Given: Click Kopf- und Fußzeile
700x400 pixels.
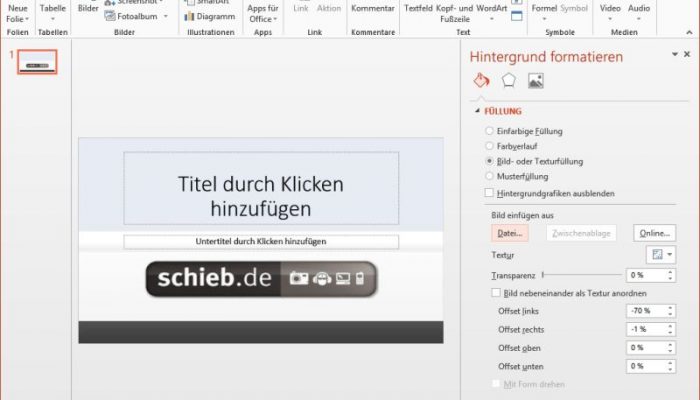Looking at the screenshot, I should (x=454, y=13).
